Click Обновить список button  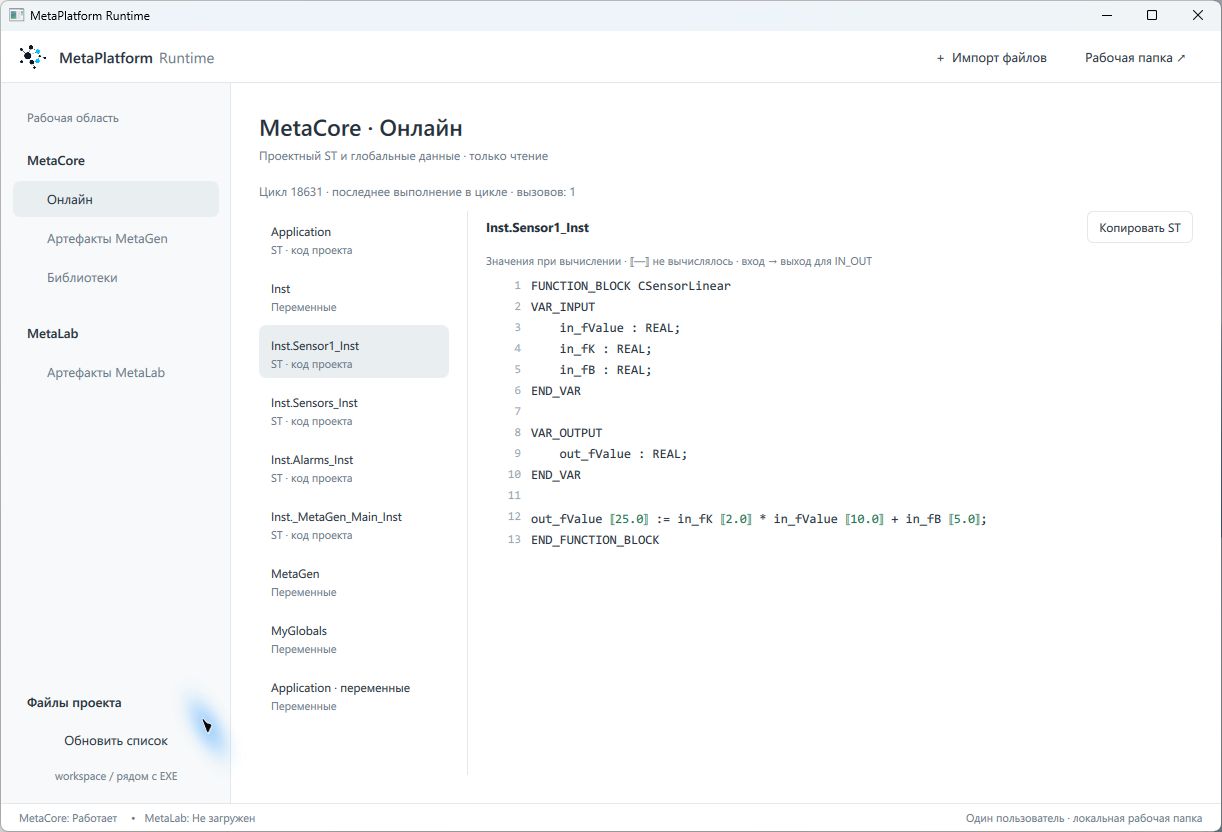[116, 741]
